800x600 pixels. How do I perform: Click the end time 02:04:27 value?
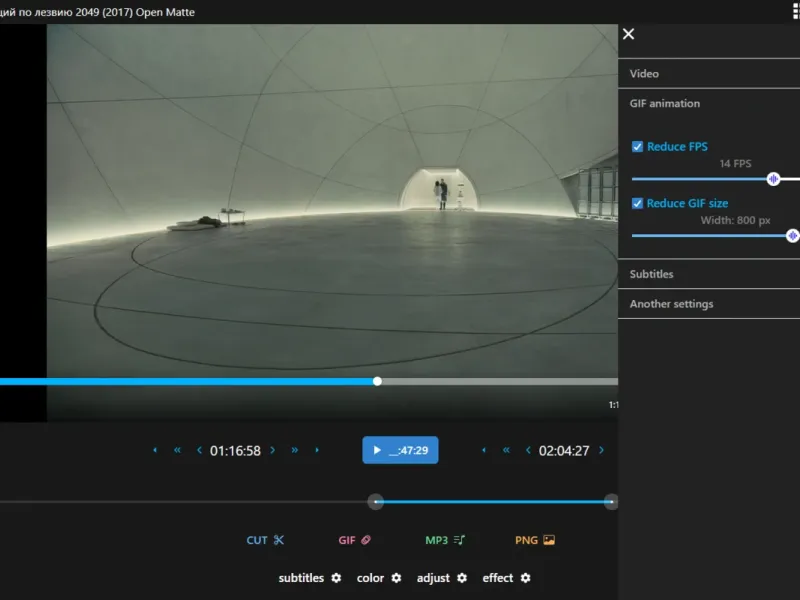[564, 451]
